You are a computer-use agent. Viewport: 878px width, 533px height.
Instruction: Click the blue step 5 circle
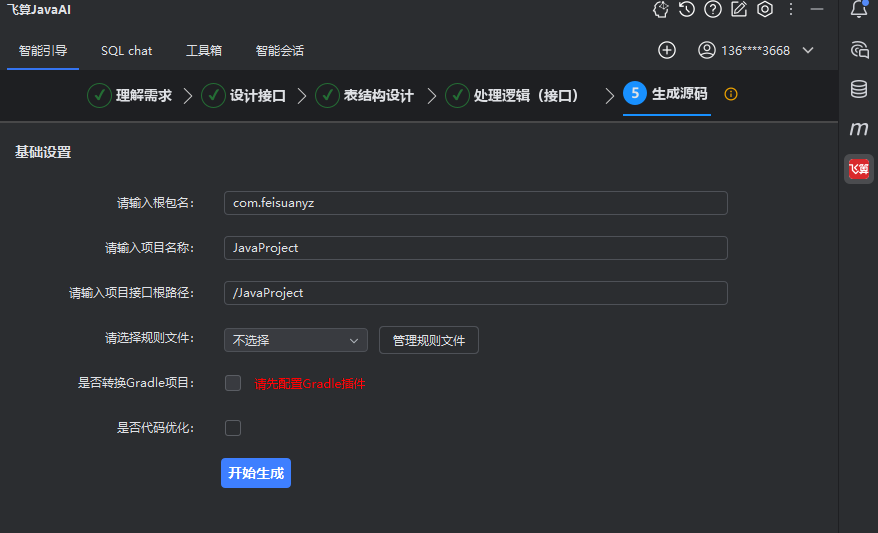(x=635, y=93)
